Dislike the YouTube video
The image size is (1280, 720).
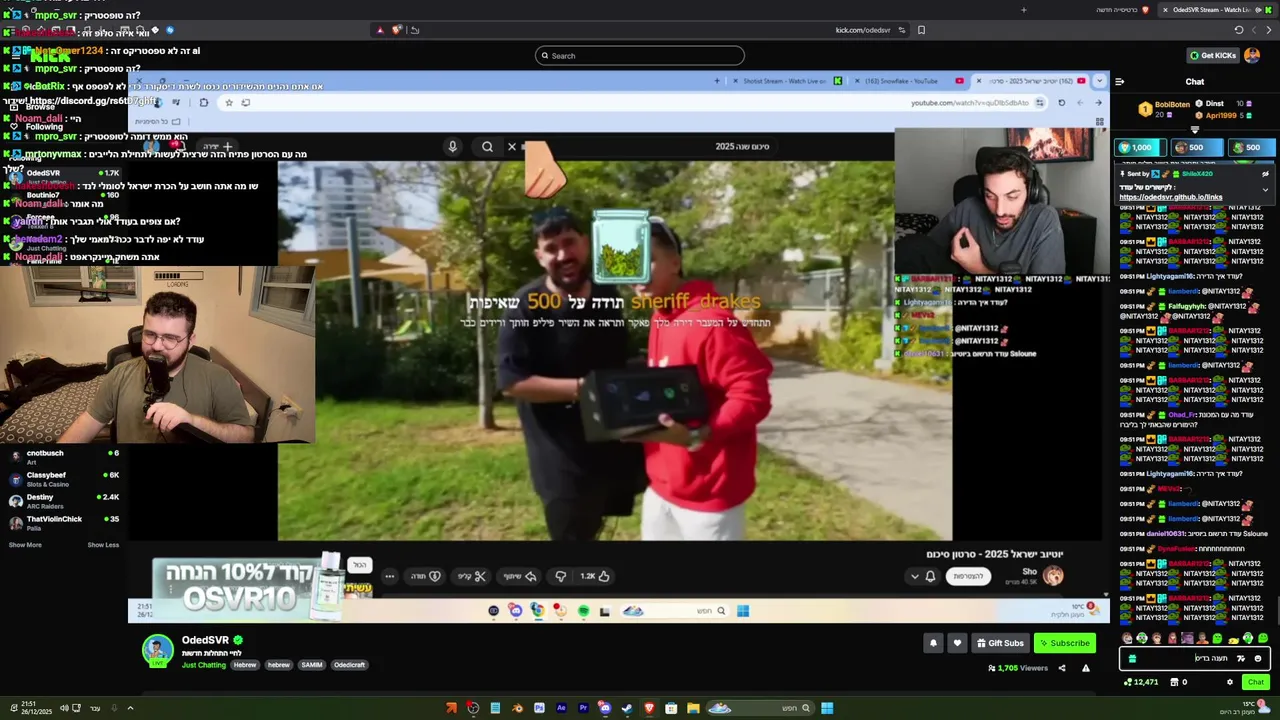(x=561, y=576)
